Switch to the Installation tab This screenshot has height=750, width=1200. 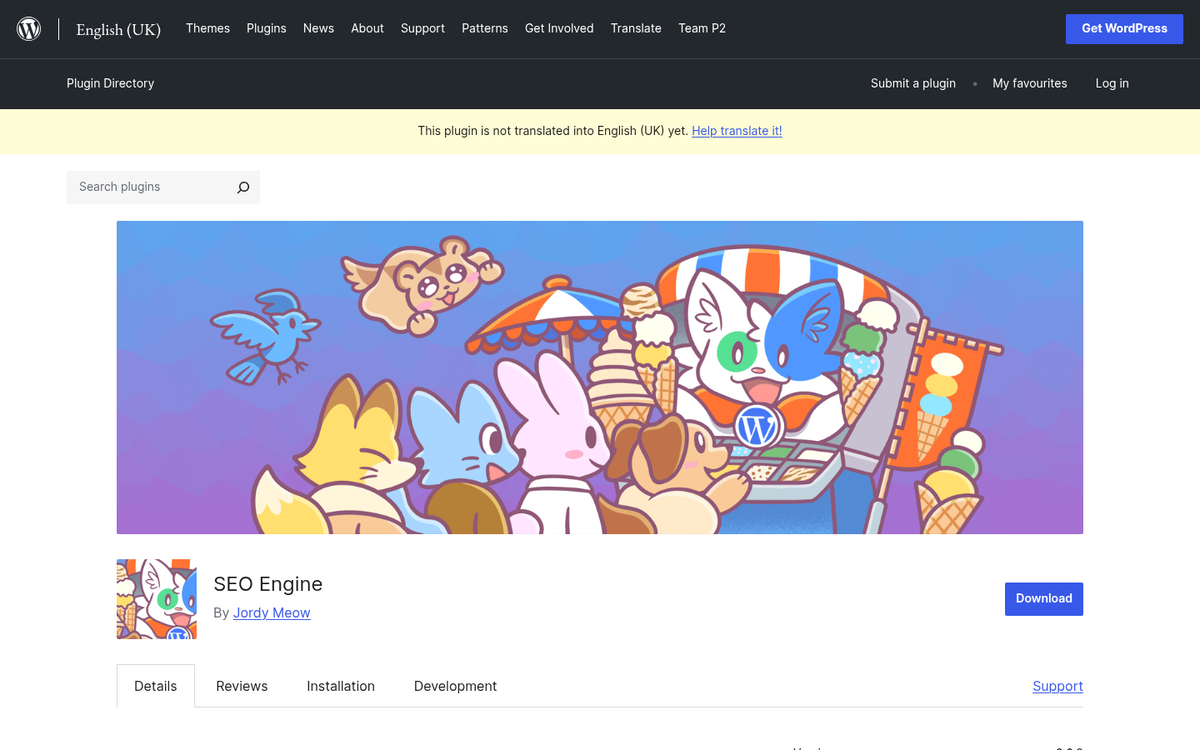[340, 686]
